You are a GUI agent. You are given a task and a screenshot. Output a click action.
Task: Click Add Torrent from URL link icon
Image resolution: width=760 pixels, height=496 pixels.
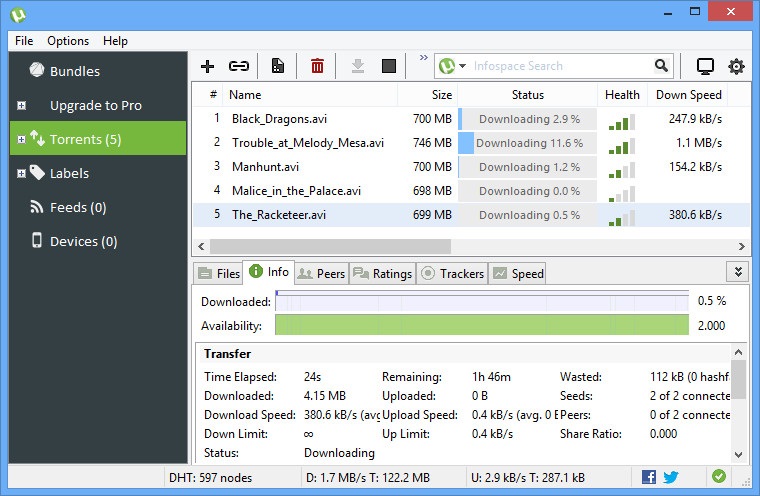(x=238, y=66)
